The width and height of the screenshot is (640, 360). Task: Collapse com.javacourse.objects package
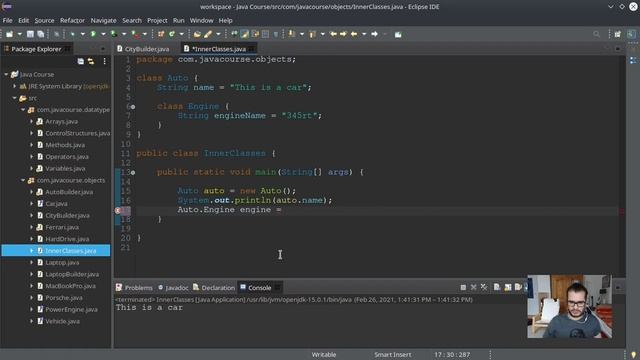[x=23, y=180]
